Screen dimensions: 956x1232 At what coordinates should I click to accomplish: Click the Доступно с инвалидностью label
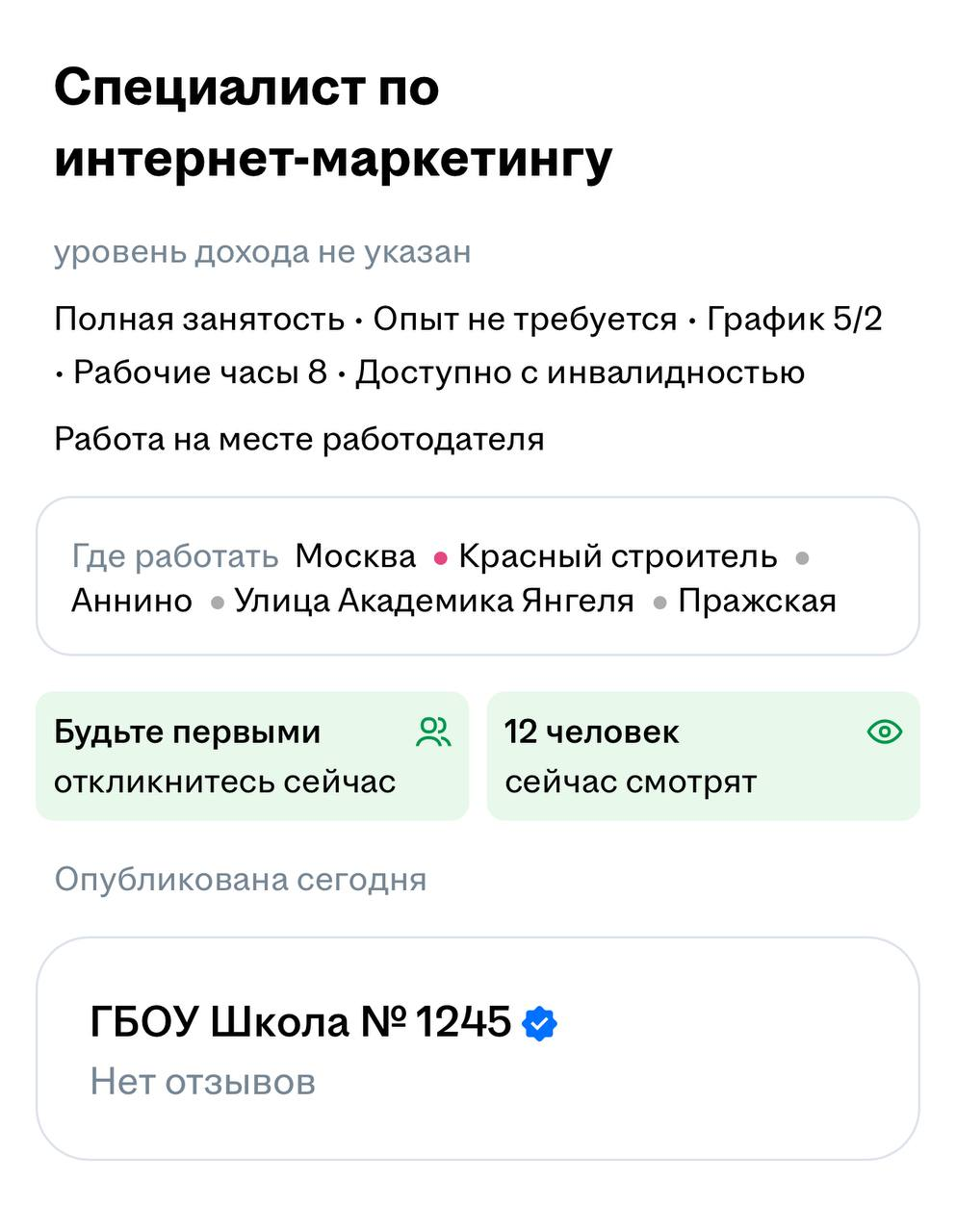tap(580, 372)
